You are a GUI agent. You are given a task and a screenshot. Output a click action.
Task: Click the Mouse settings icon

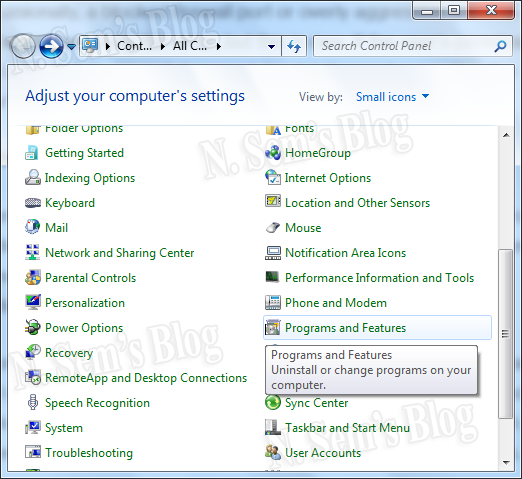coord(273,228)
